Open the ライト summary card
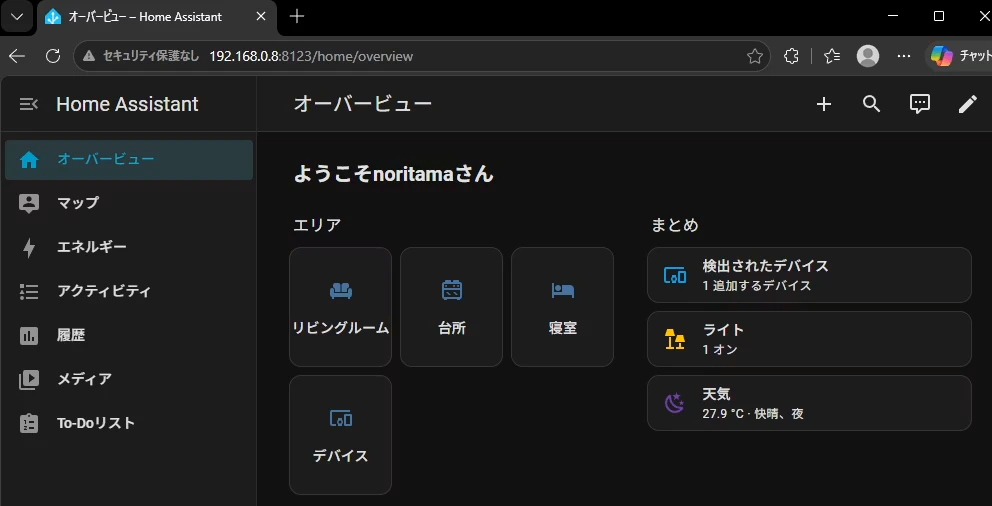 coord(809,339)
